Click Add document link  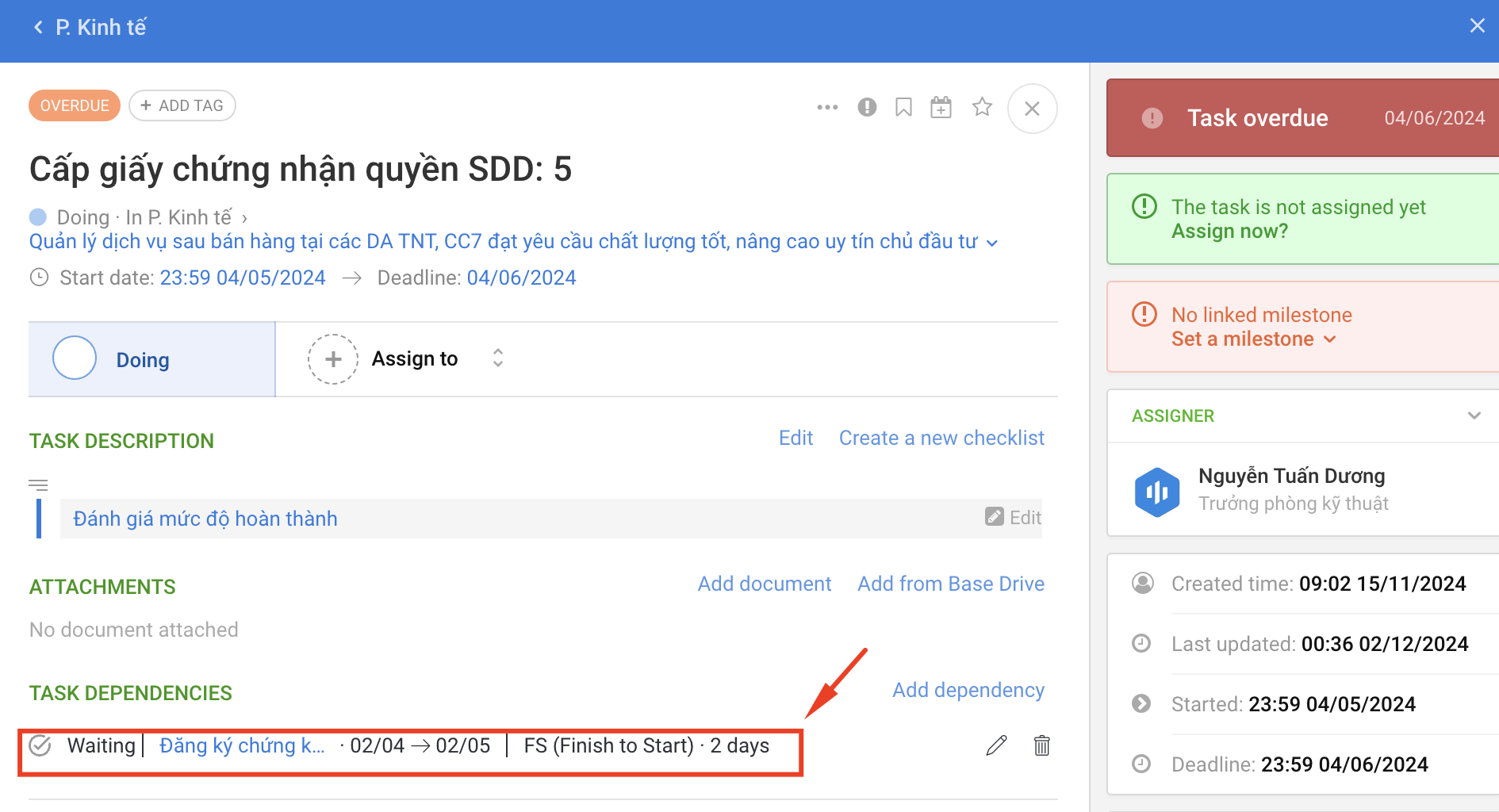[x=765, y=584]
